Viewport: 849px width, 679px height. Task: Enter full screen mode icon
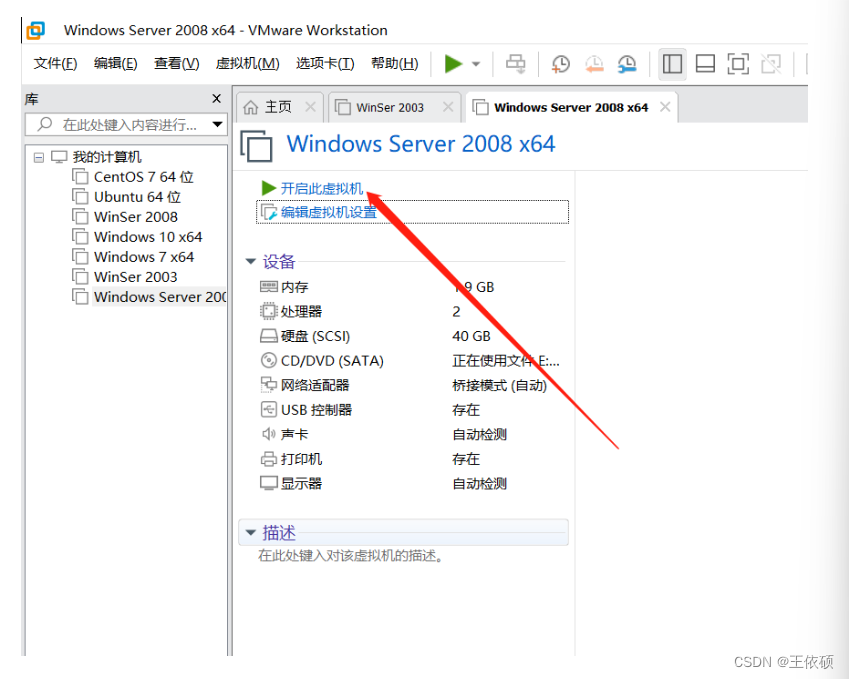(738, 64)
